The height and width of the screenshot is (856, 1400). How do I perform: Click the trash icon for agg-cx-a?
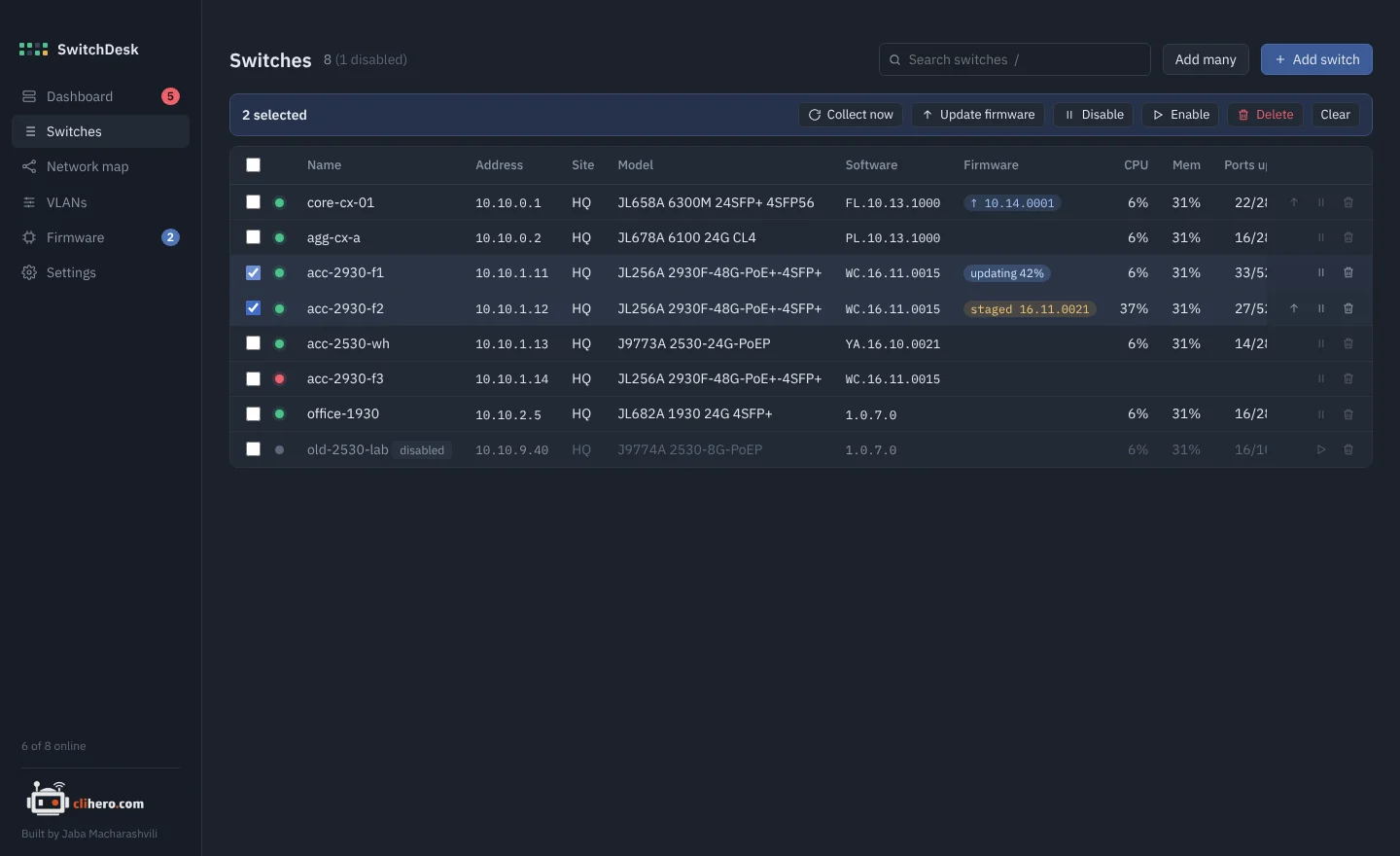[x=1348, y=237]
